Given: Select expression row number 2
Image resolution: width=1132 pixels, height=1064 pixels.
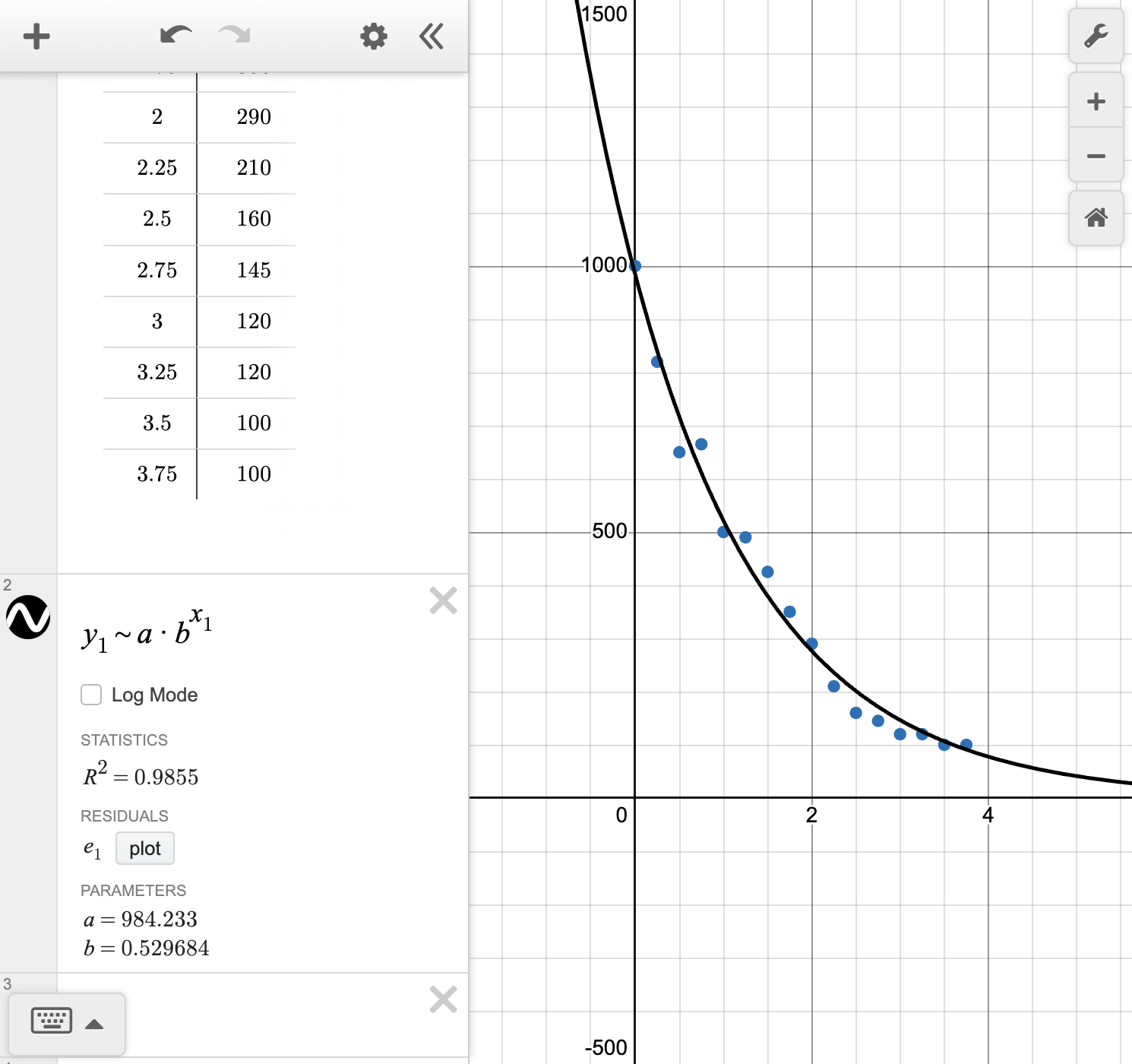Looking at the screenshot, I should (8, 584).
